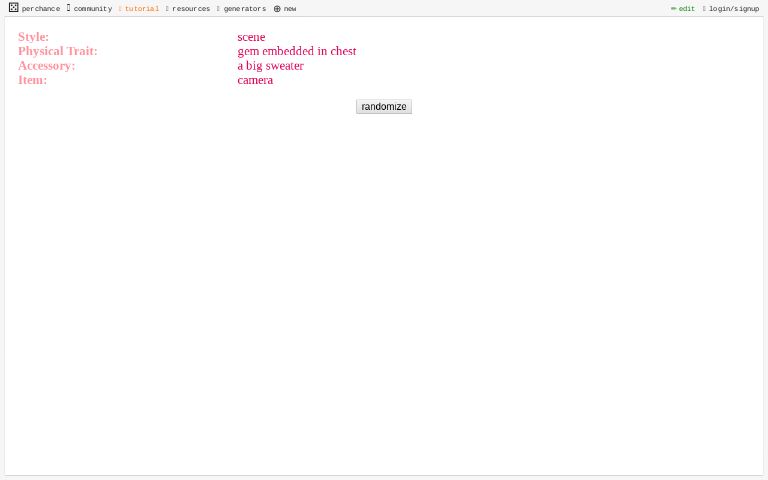Click the icon left of generators
This screenshot has height=480, width=768.
[x=218, y=9]
